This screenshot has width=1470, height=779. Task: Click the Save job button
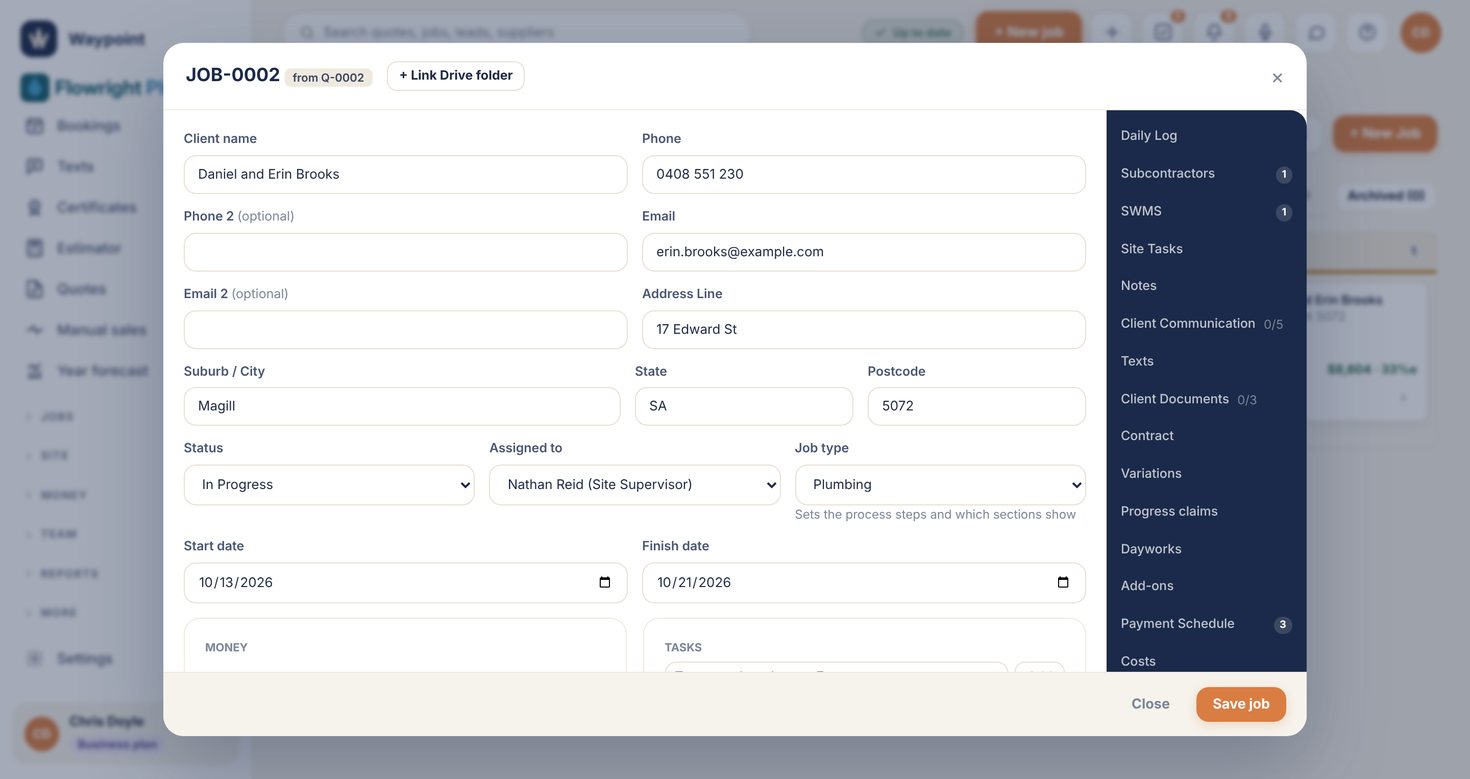1241,704
